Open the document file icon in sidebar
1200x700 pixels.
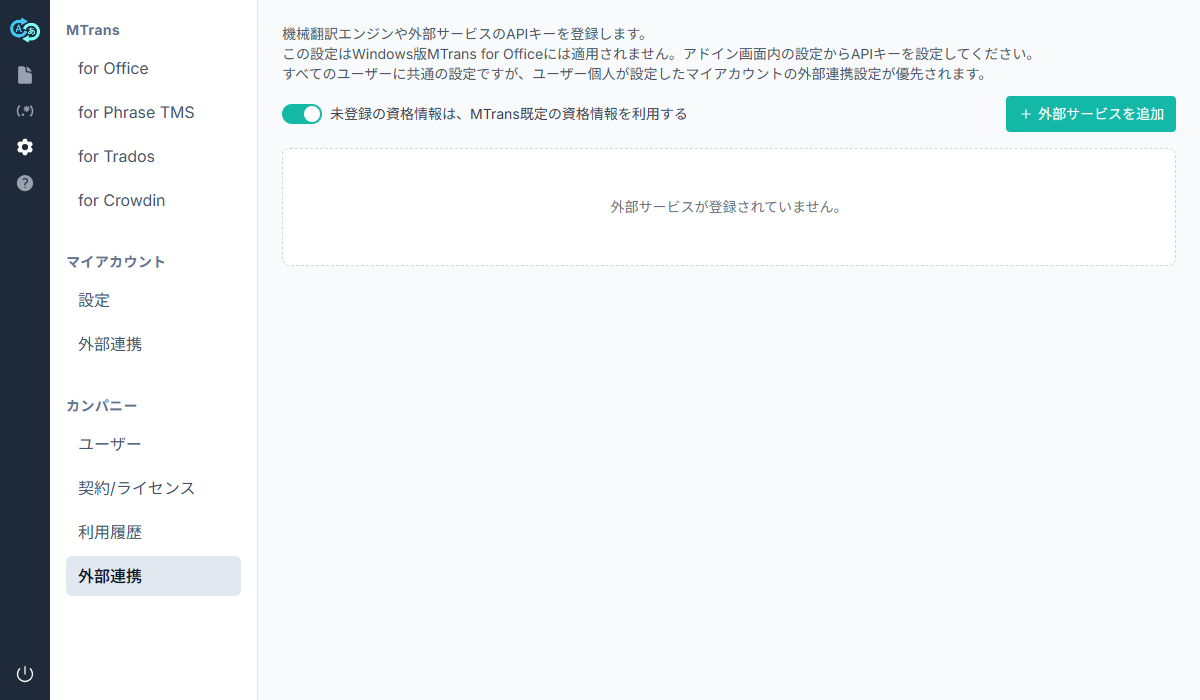click(25, 75)
